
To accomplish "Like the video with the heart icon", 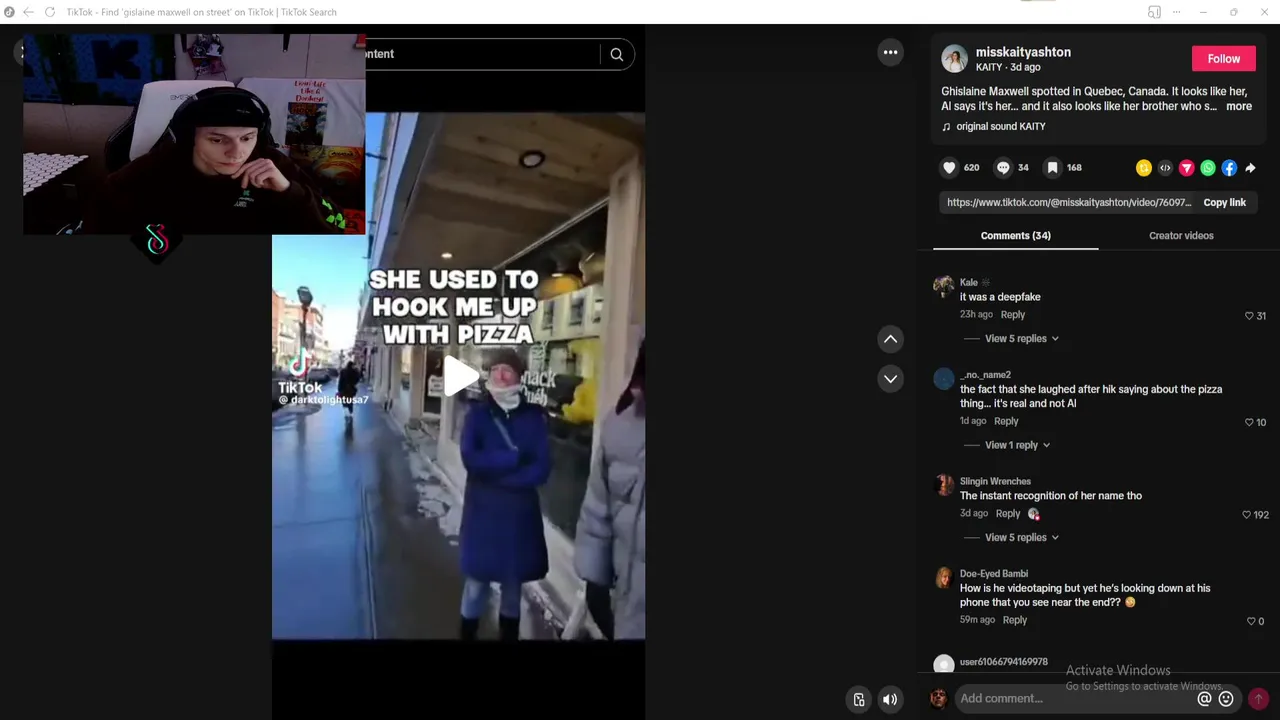I will pyautogui.click(x=950, y=168).
